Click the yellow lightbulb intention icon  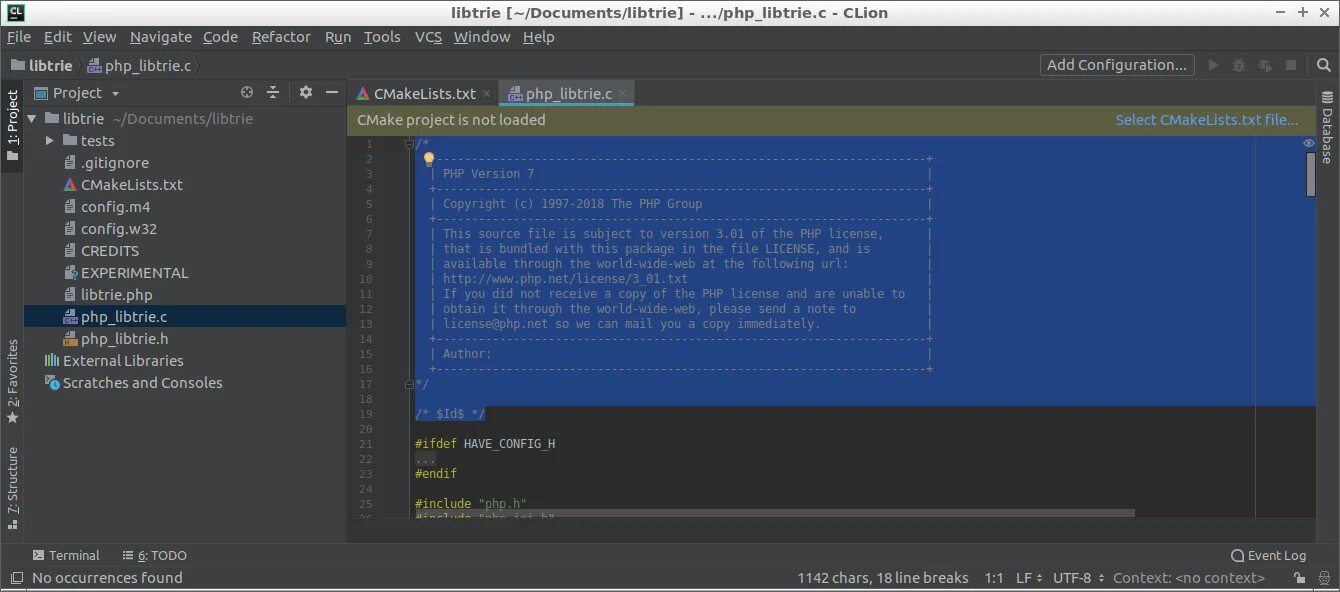[429, 158]
